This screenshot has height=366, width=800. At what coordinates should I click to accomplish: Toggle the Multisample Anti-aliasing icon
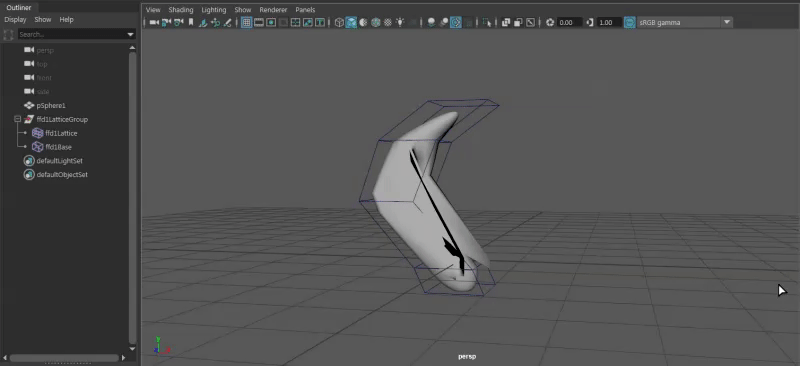[x=456, y=22]
